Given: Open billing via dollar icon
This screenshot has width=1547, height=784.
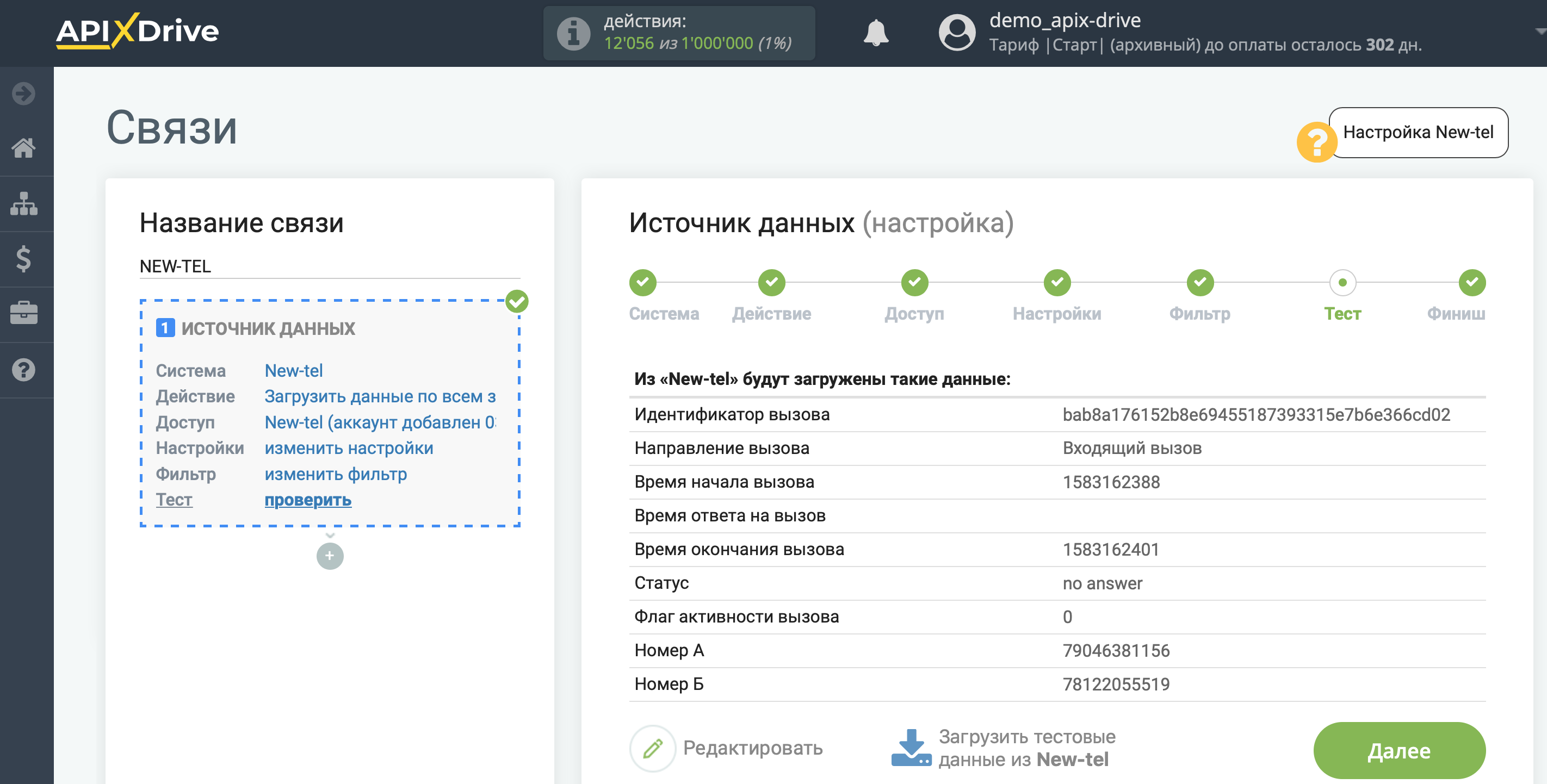Looking at the screenshot, I should tap(23, 259).
